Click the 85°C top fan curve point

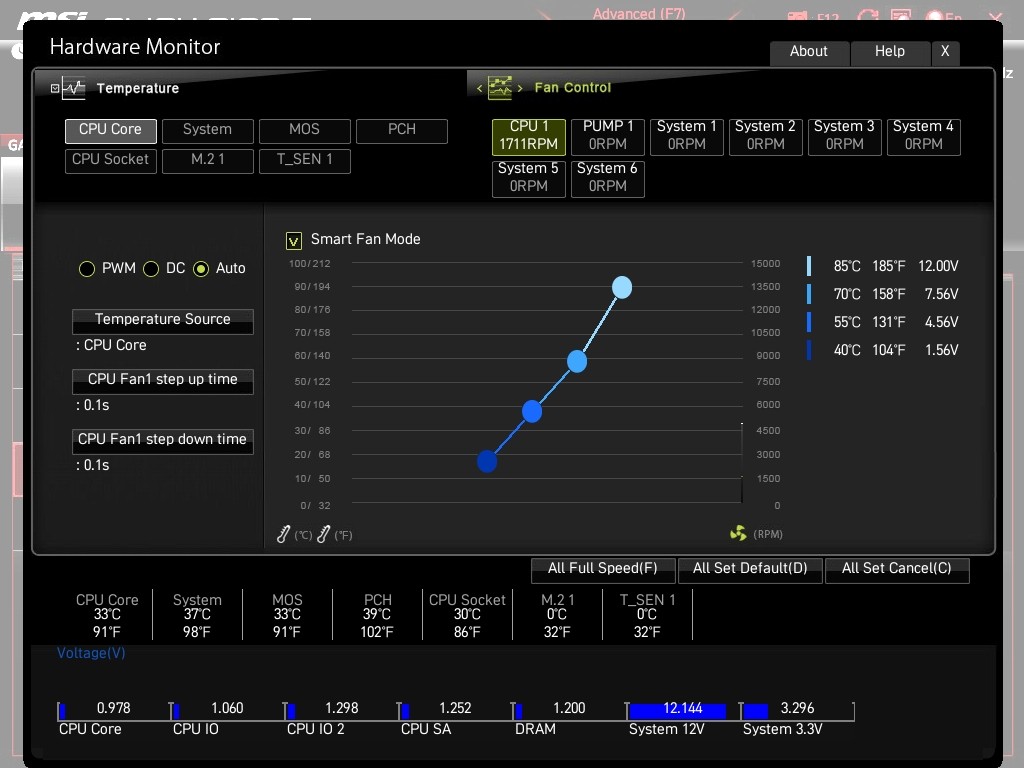pos(622,288)
